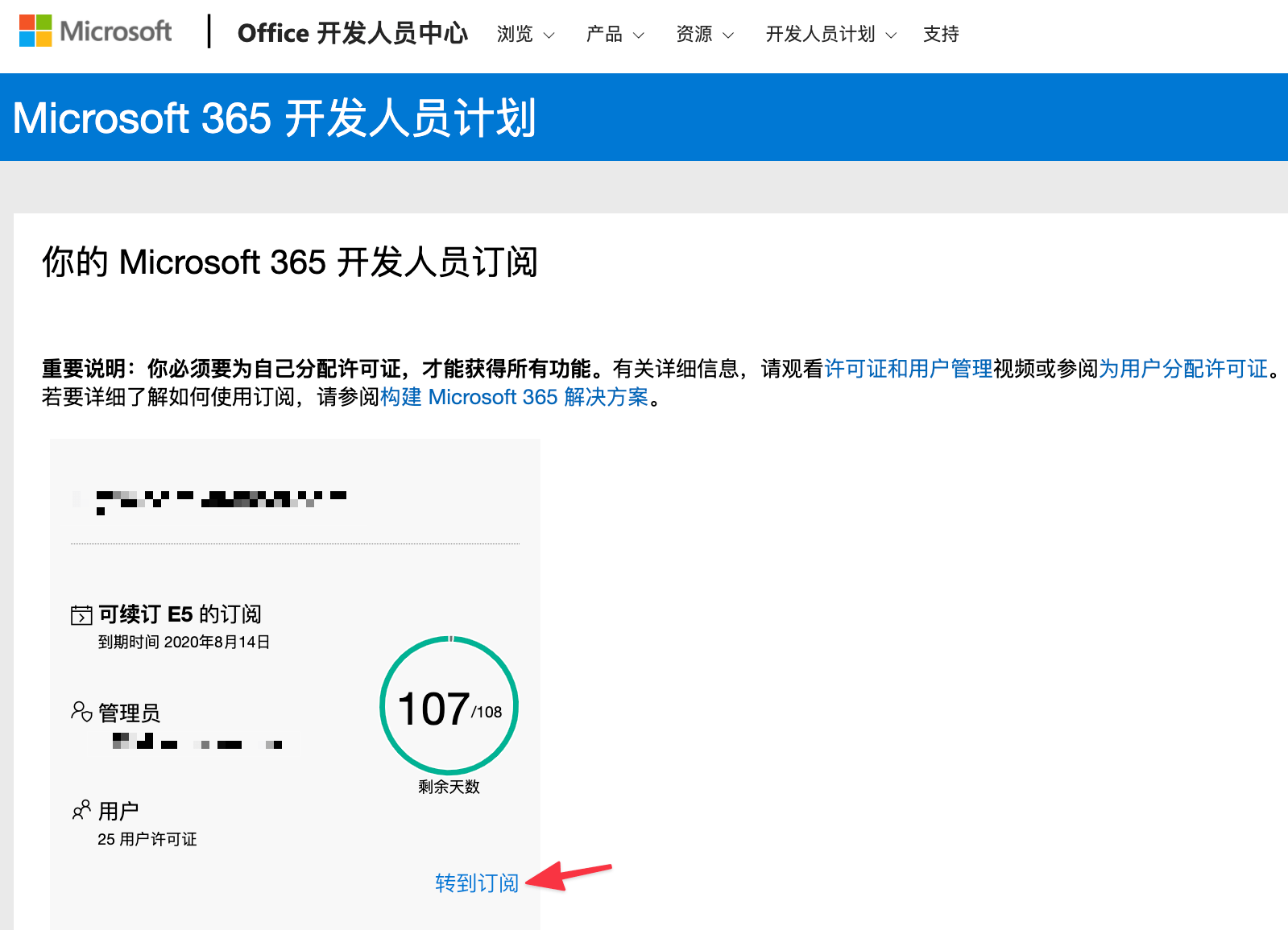Click the 可续订 E5 的订阅 heading

(180, 614)
